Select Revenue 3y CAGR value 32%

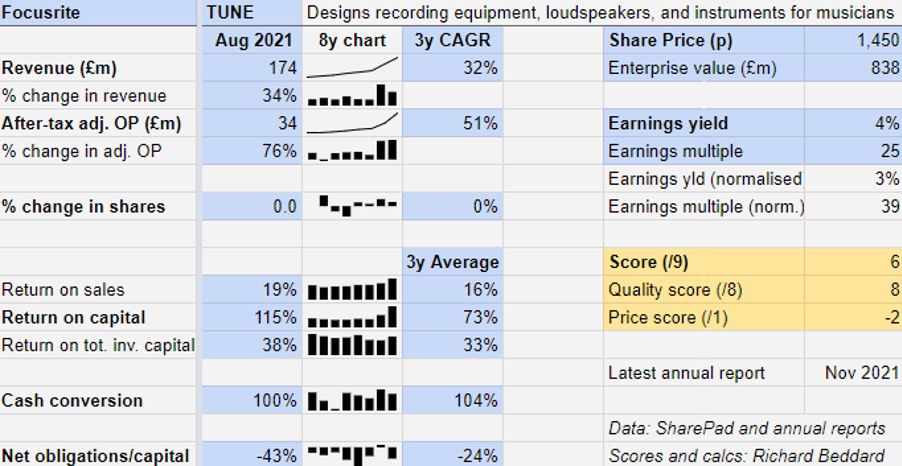click(452, 68)
